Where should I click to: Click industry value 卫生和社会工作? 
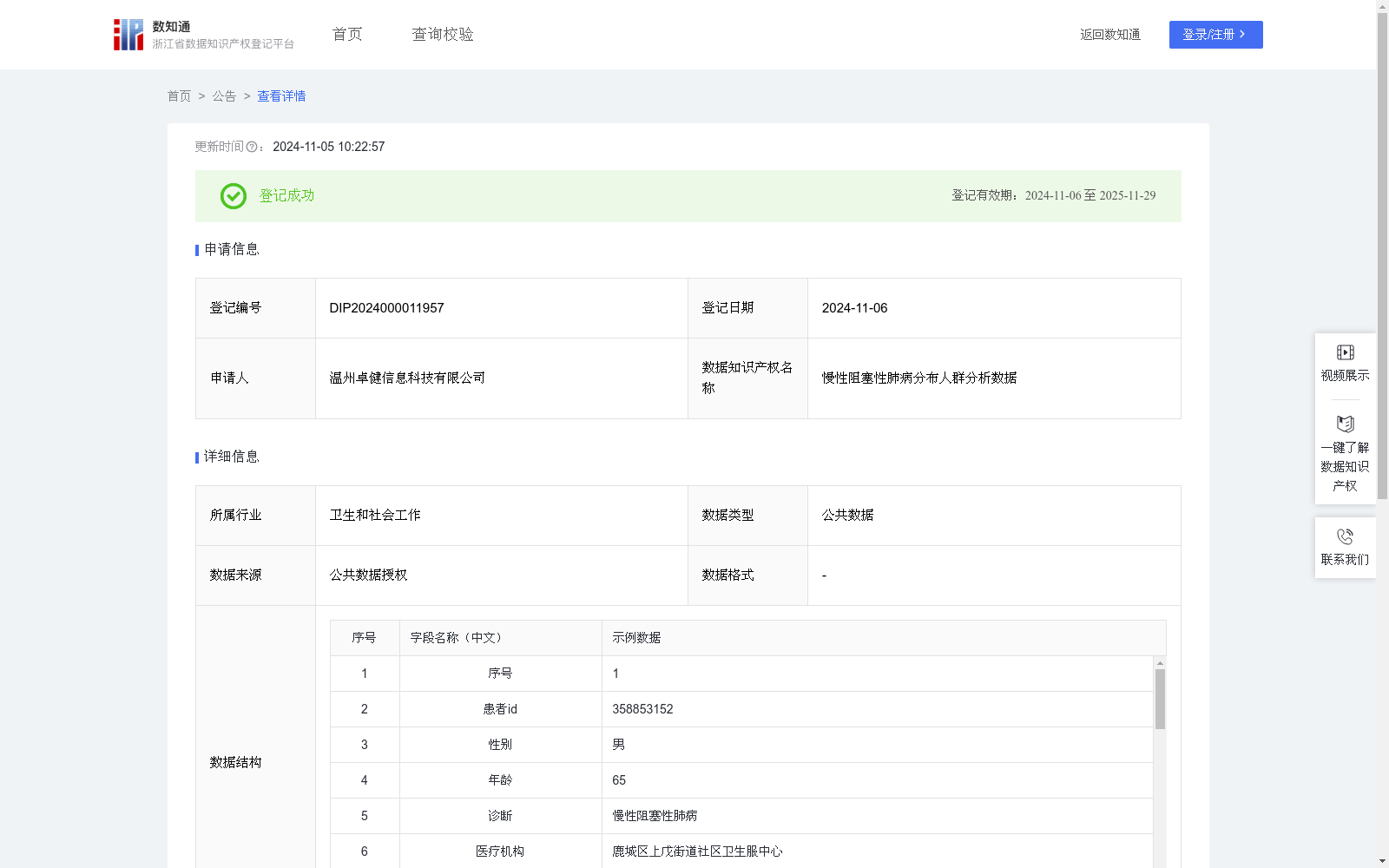point(375,516)
